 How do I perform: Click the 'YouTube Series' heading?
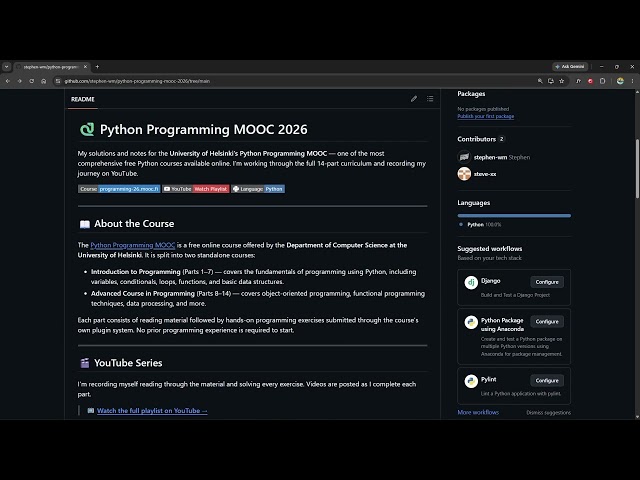tap(128, 363)
